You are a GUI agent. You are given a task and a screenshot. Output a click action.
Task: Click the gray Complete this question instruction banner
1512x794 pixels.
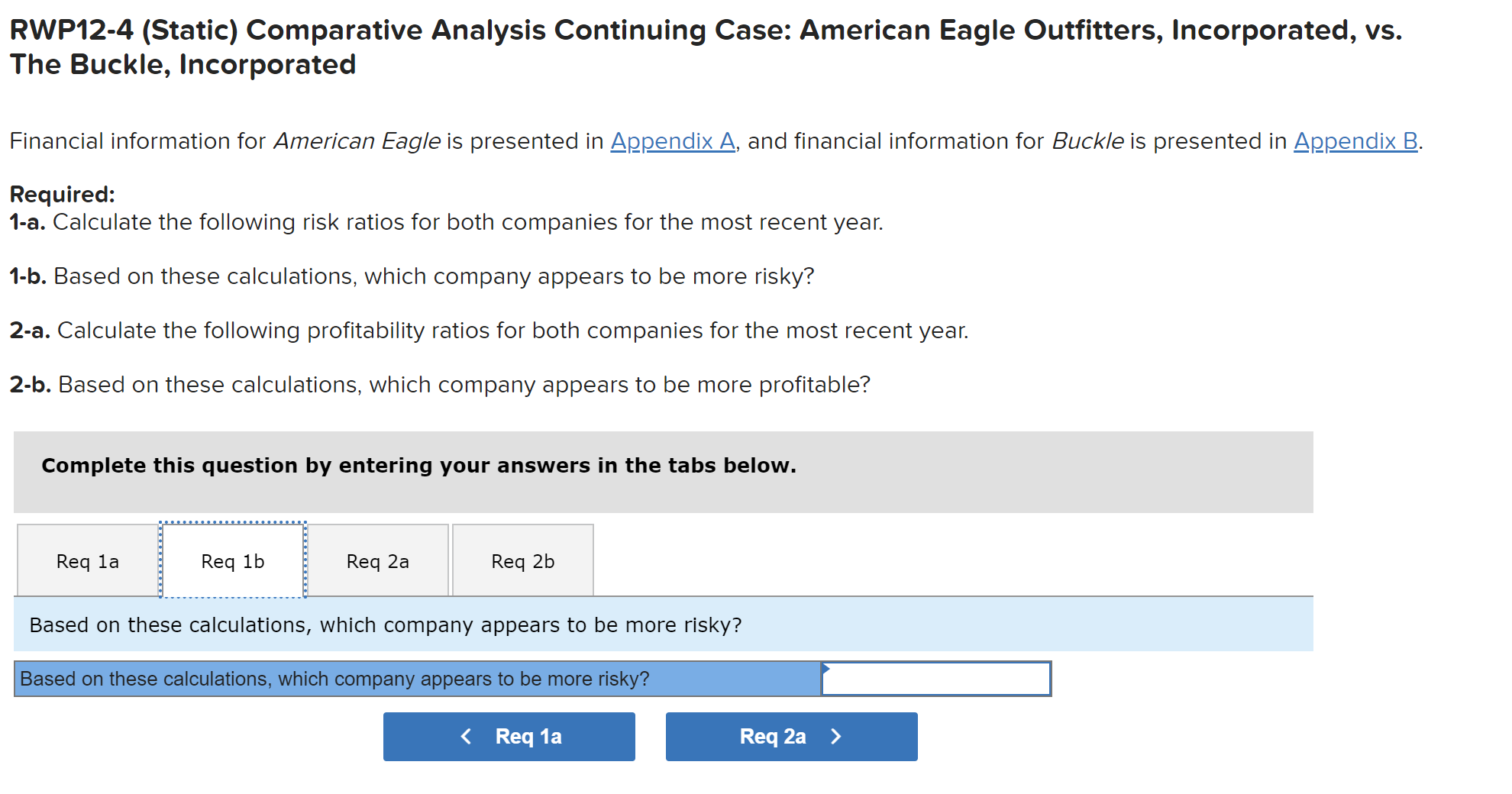point(663,470)
